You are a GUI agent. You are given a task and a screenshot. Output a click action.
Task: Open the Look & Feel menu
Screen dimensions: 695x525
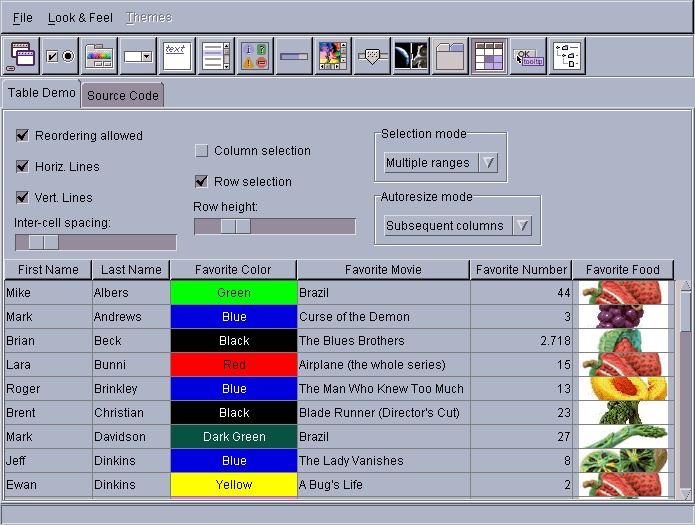click(x=80, y=18)
